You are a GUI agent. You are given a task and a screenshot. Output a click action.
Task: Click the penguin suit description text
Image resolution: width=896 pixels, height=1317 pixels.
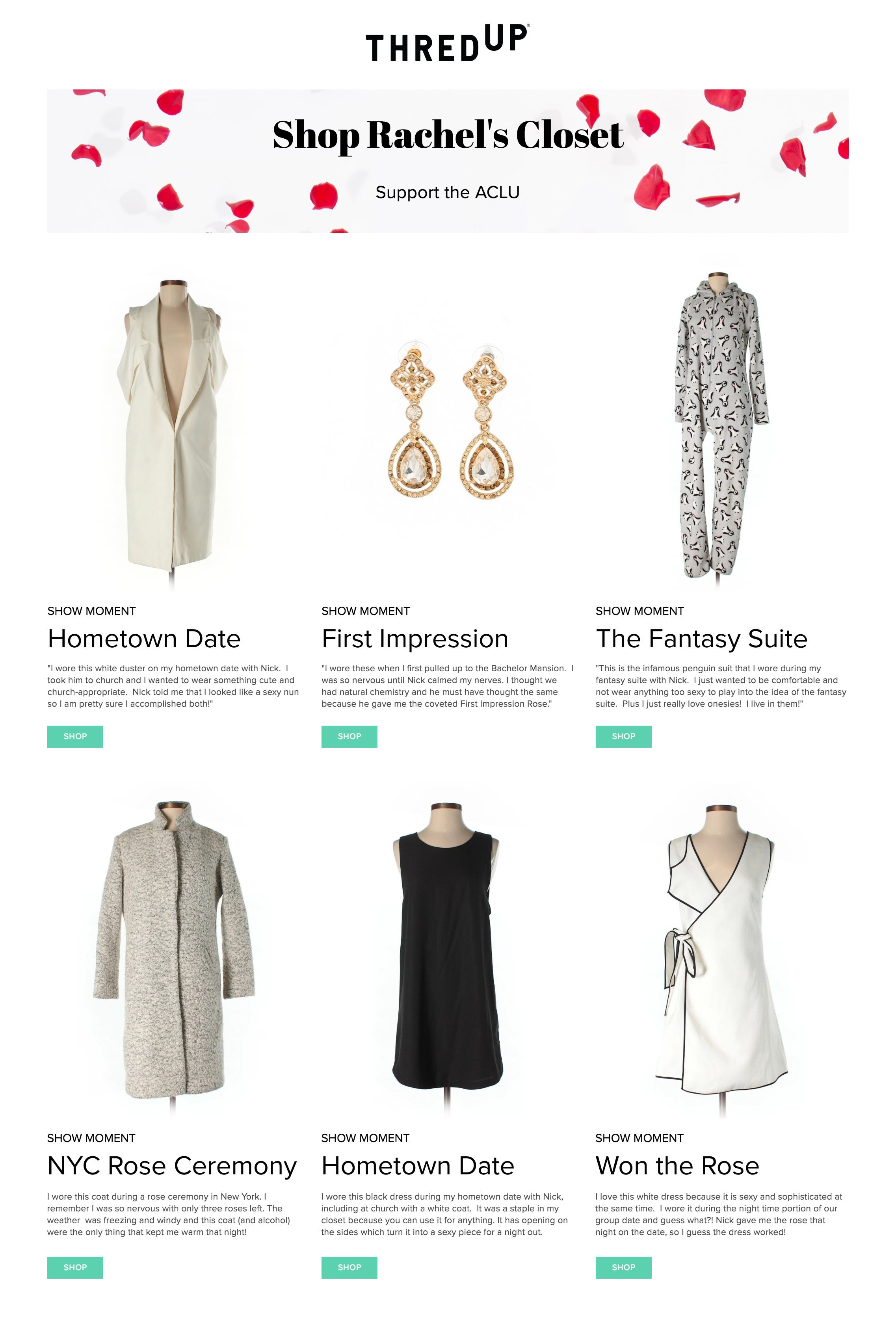(721, 686)
